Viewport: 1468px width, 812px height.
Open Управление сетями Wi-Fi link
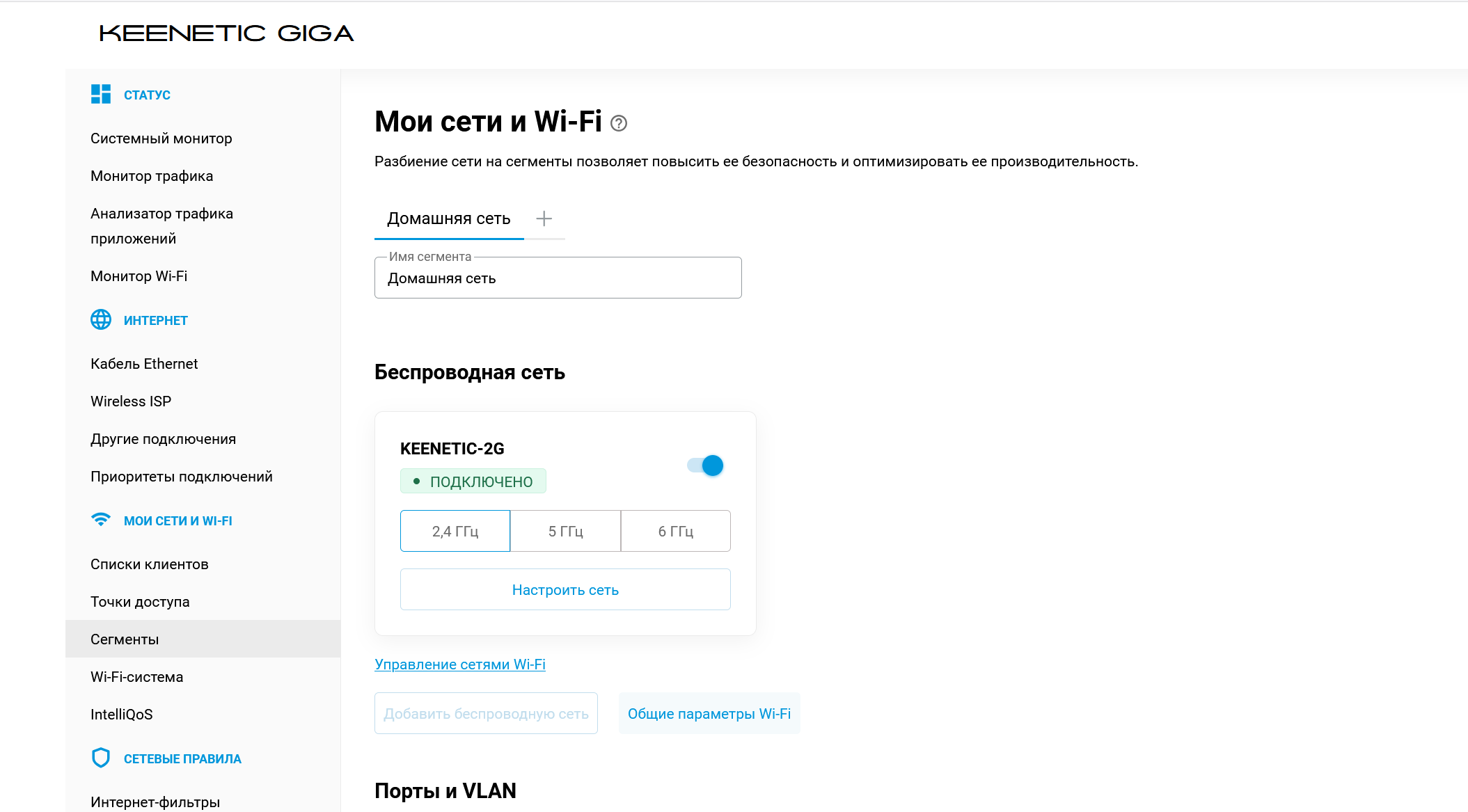[460, 664]
